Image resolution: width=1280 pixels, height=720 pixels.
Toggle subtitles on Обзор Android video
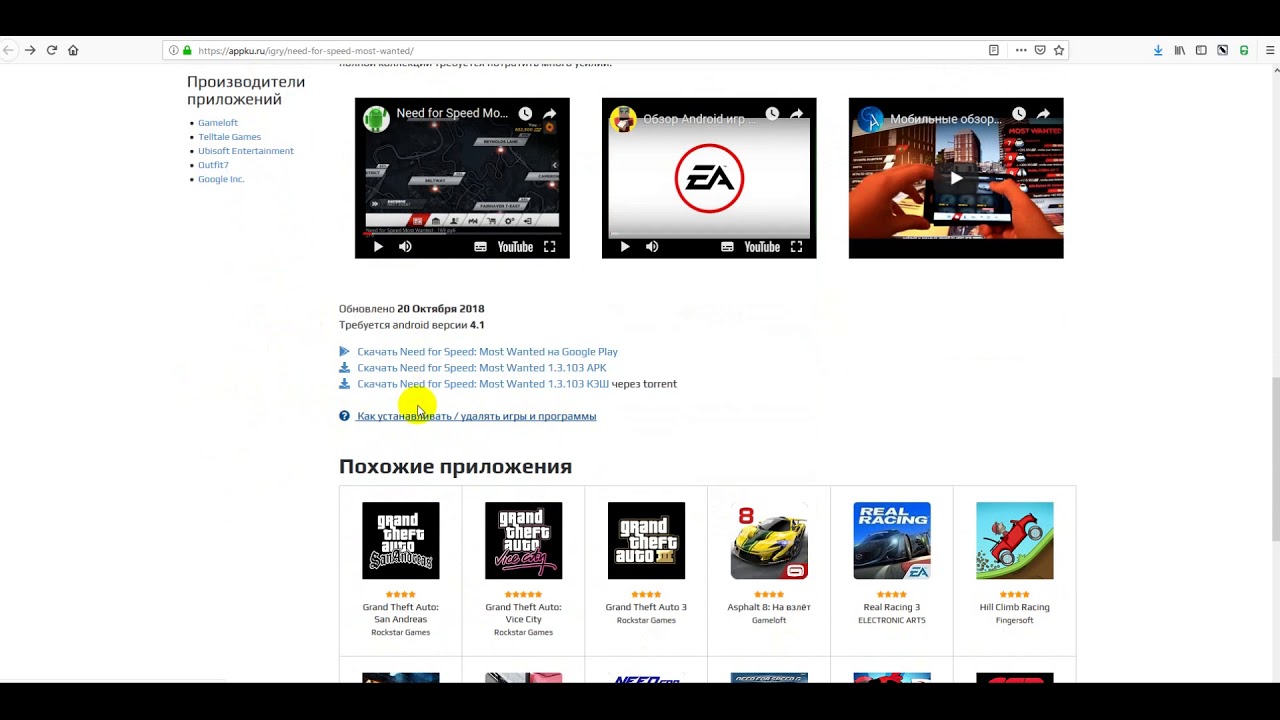pos(727,247)
